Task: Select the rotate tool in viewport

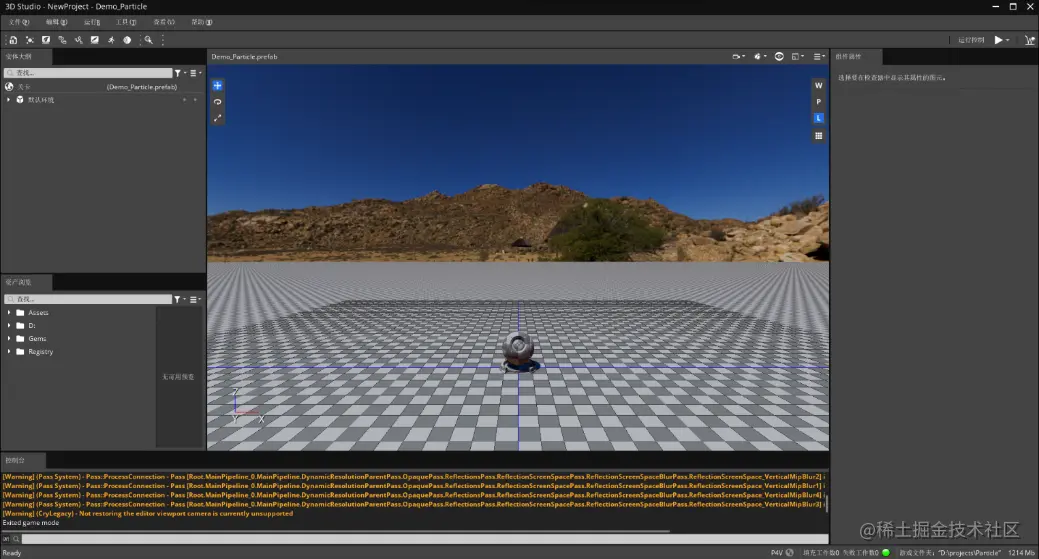Action: click(217, 102)
